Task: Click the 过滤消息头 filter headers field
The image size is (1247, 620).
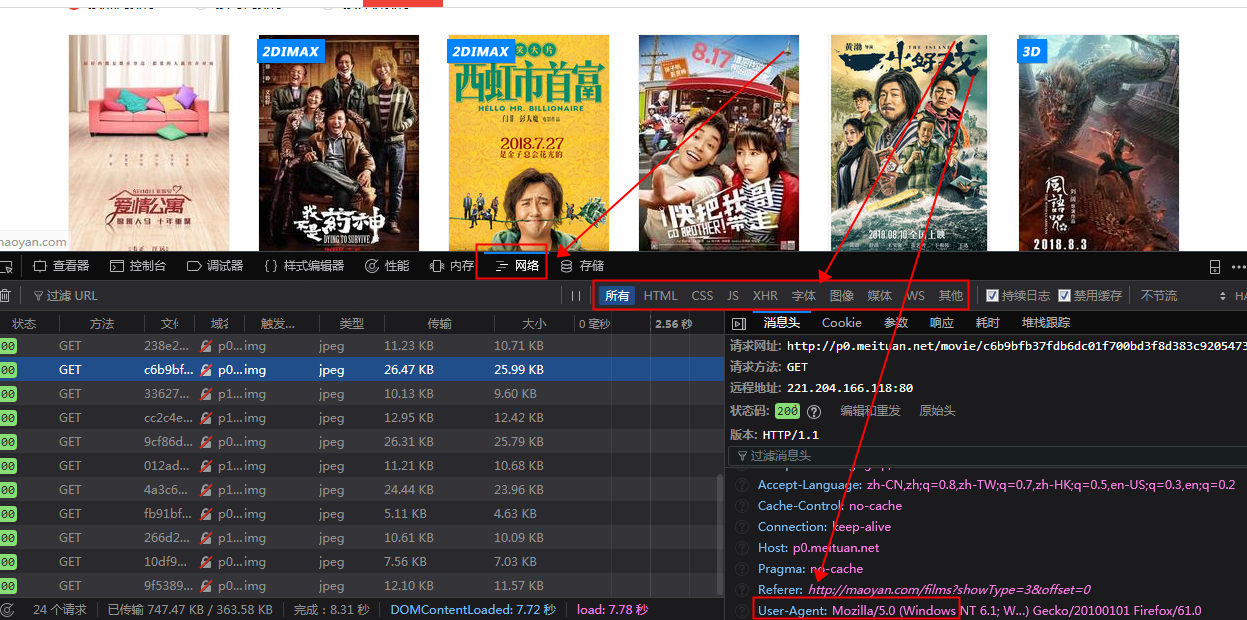Action: 988,455
